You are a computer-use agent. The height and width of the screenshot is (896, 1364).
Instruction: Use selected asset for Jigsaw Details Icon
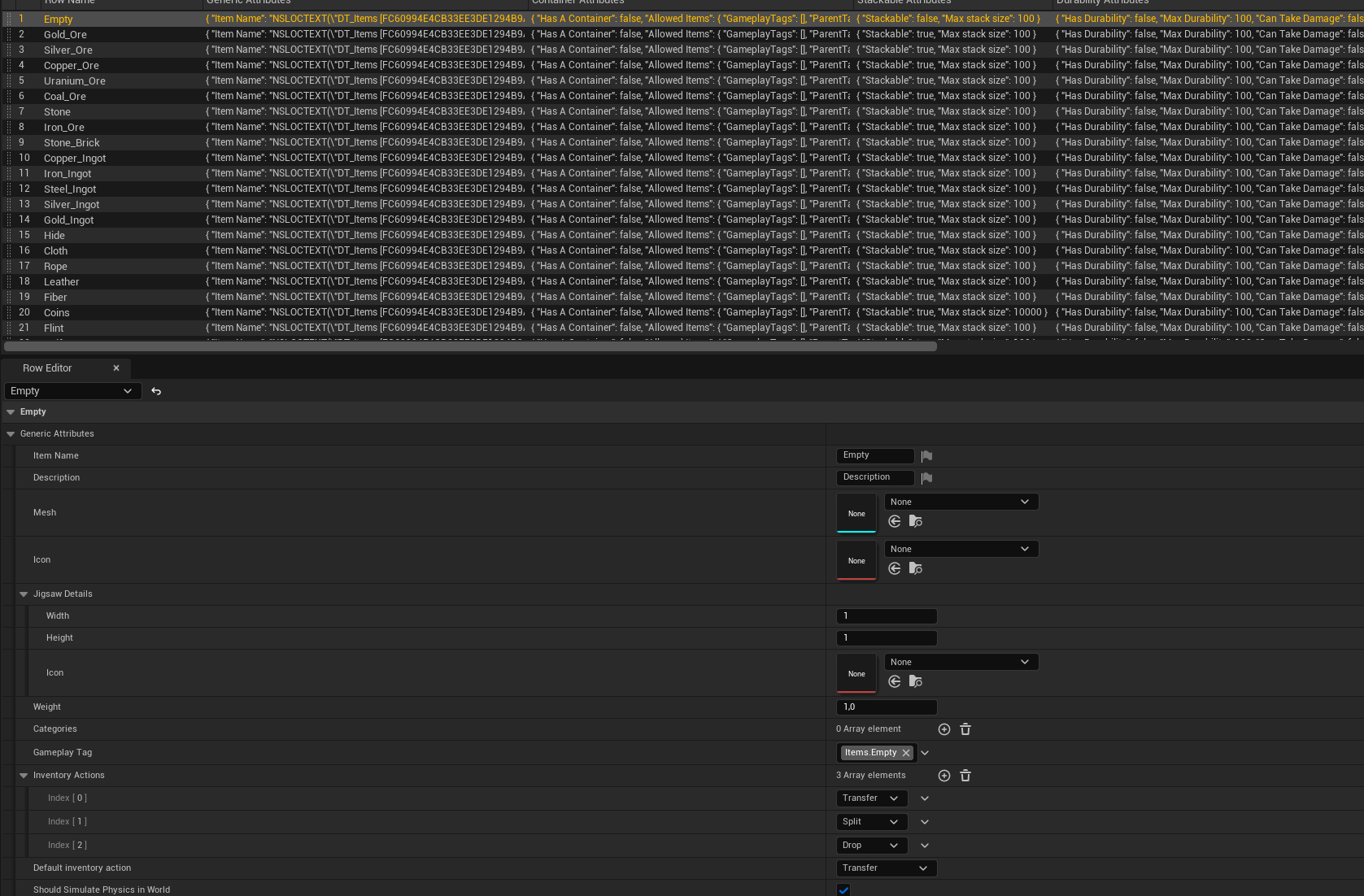coord(895,681)
